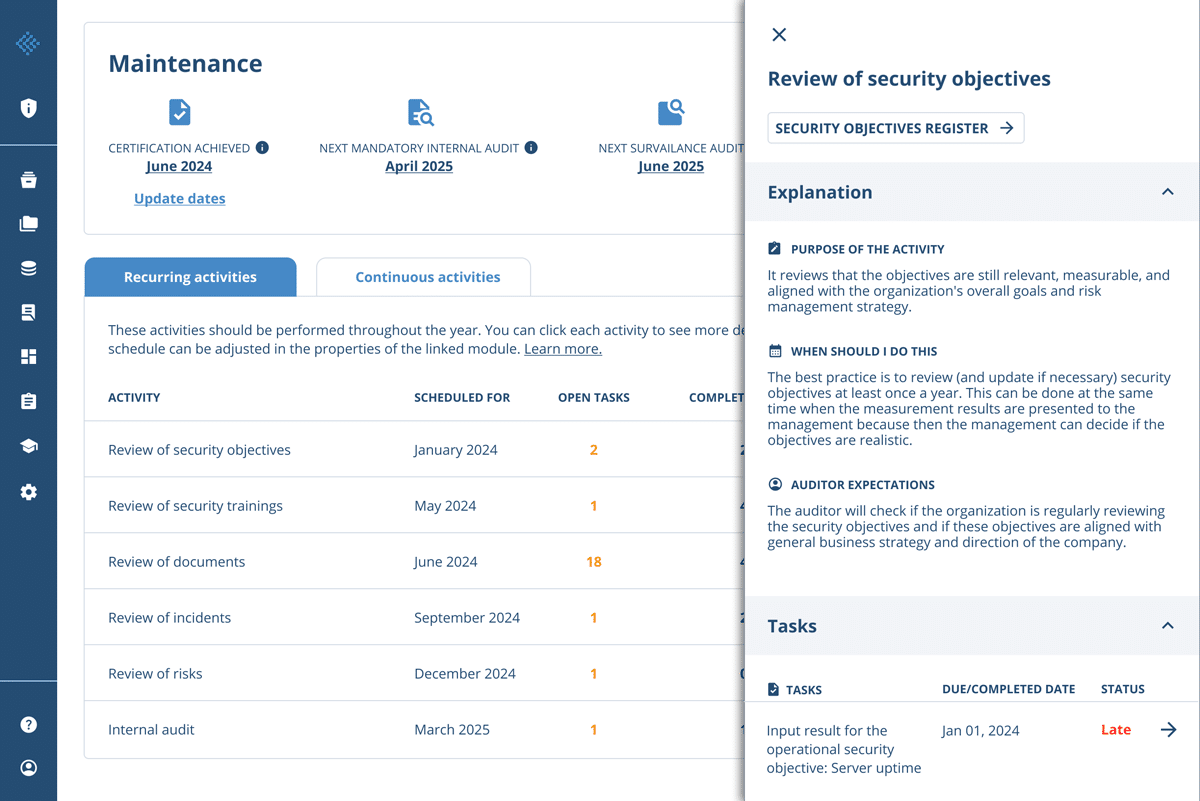This screenshot has width=1200, height=801.
Task: Select the Recurring activities tab
Action: click(x=190, y=277)
